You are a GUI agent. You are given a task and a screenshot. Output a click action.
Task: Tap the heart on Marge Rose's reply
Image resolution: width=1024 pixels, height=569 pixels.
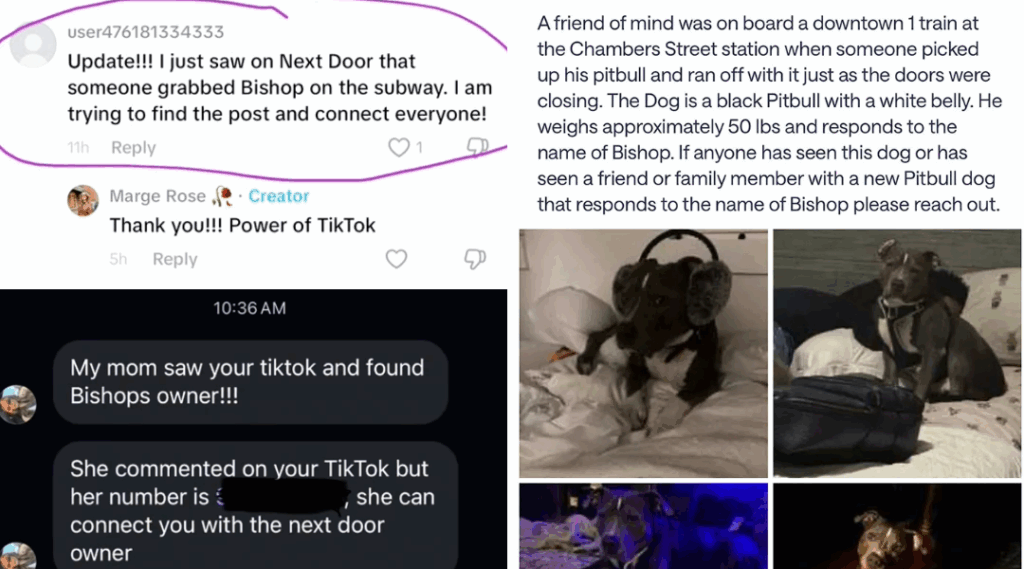click(x=396, y=259)
